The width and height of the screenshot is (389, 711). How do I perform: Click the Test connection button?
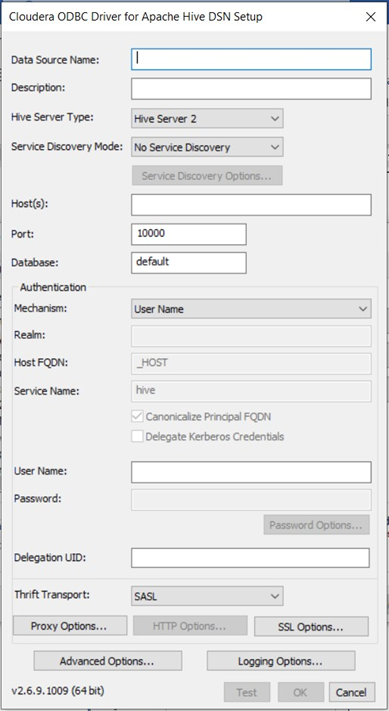(247, 692)
